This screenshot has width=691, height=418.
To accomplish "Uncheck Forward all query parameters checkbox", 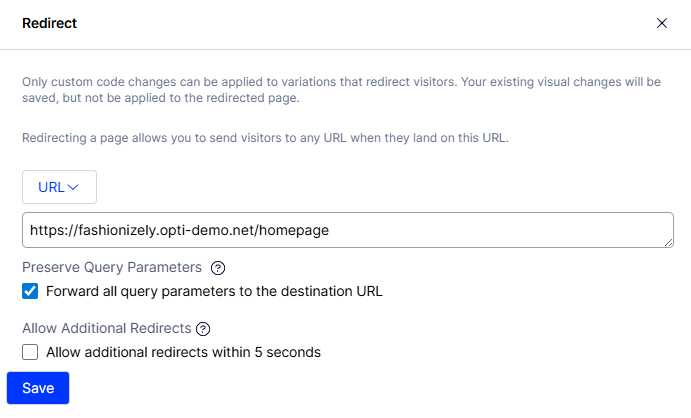I will pos(30,292).
